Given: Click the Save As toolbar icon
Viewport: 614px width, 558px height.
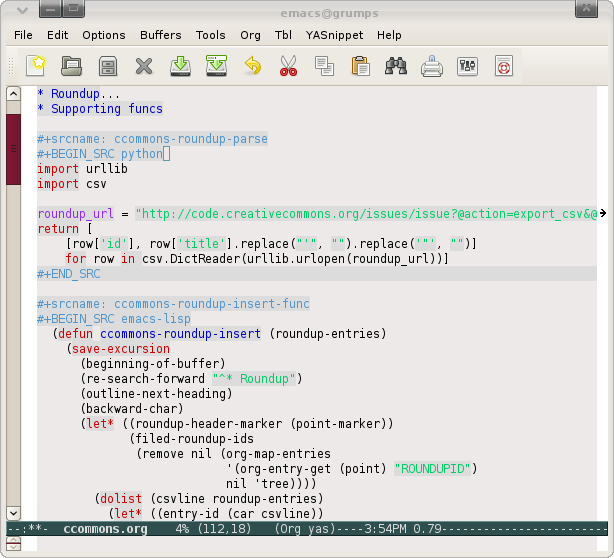Looking at the screenshot, I should point(217,66).
